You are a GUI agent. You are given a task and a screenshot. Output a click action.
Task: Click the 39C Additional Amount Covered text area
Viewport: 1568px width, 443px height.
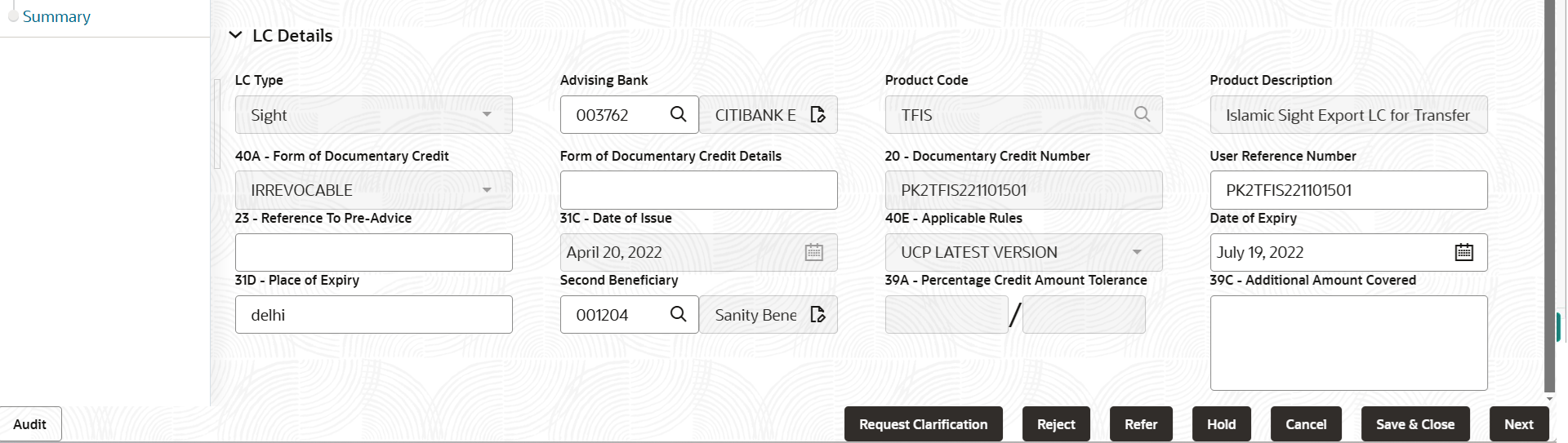pos(1348,343)
